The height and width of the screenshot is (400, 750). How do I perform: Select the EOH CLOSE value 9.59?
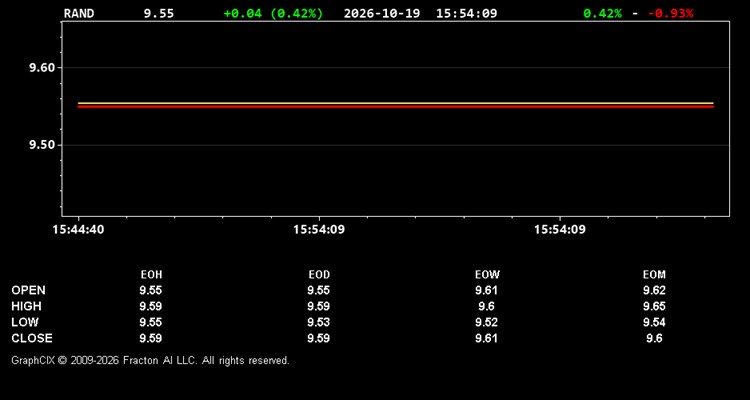click(x=151, y=338)
